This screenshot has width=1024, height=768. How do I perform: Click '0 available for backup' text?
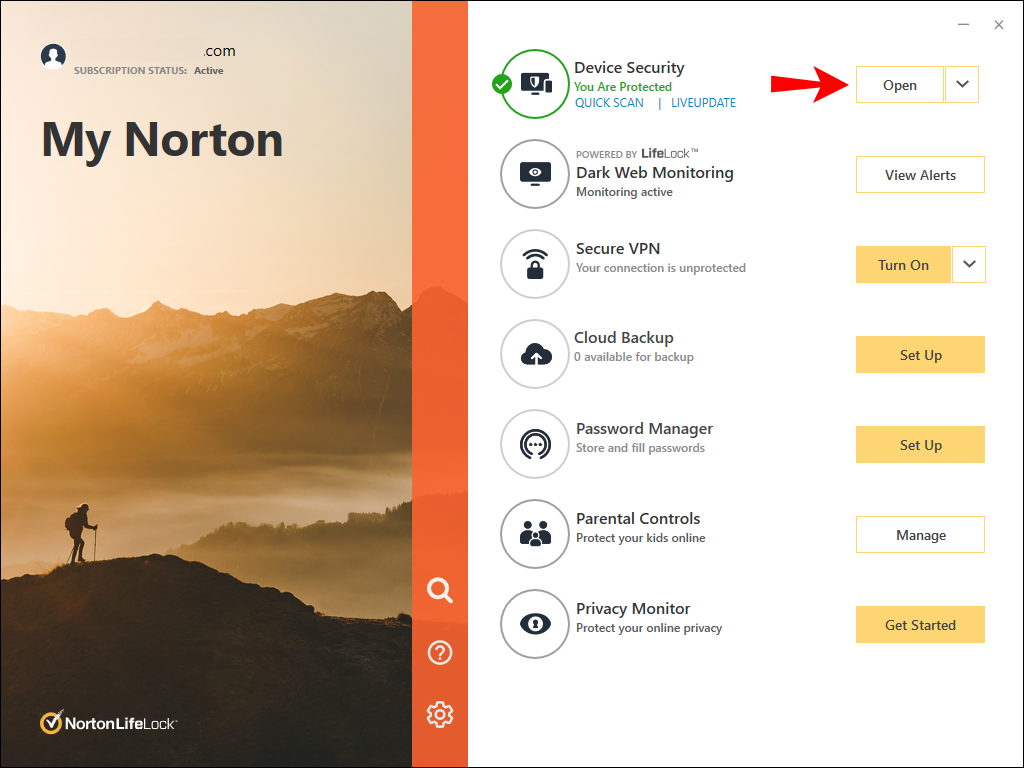pyautogui.click(x=633, y=357)
